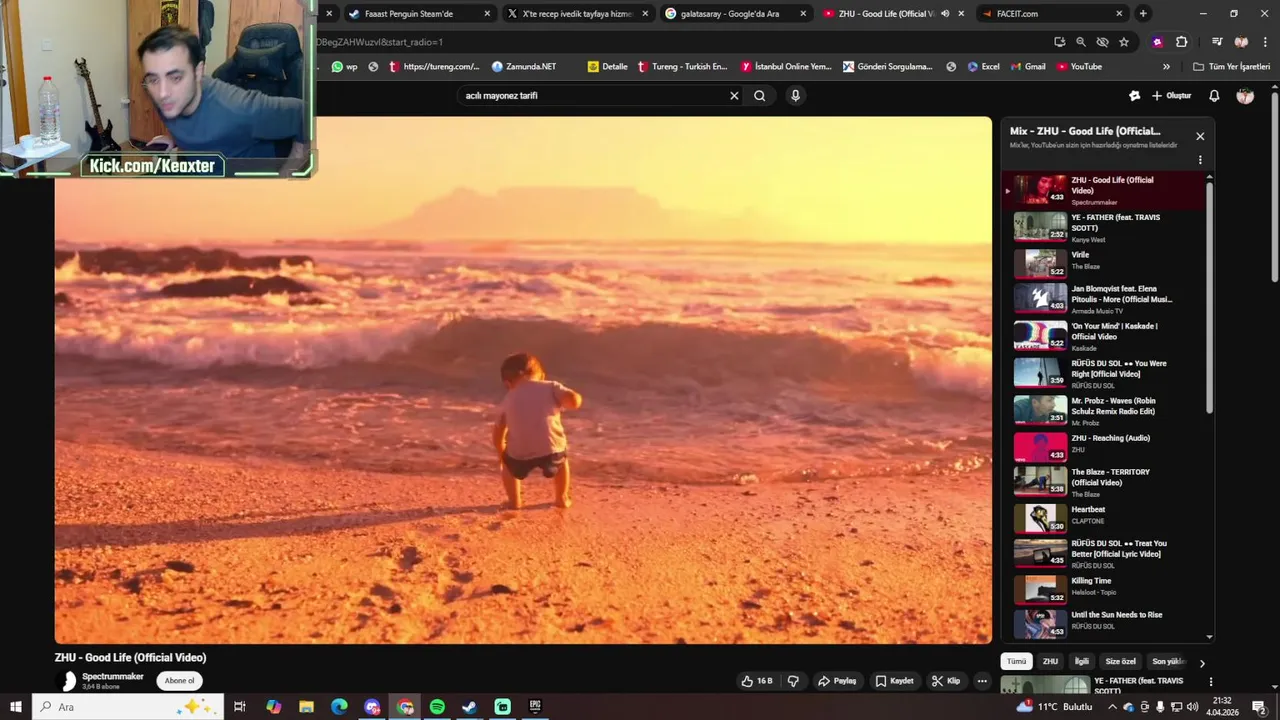
Task: Play Killing Time in the mix
Action: pos(1105,590)
